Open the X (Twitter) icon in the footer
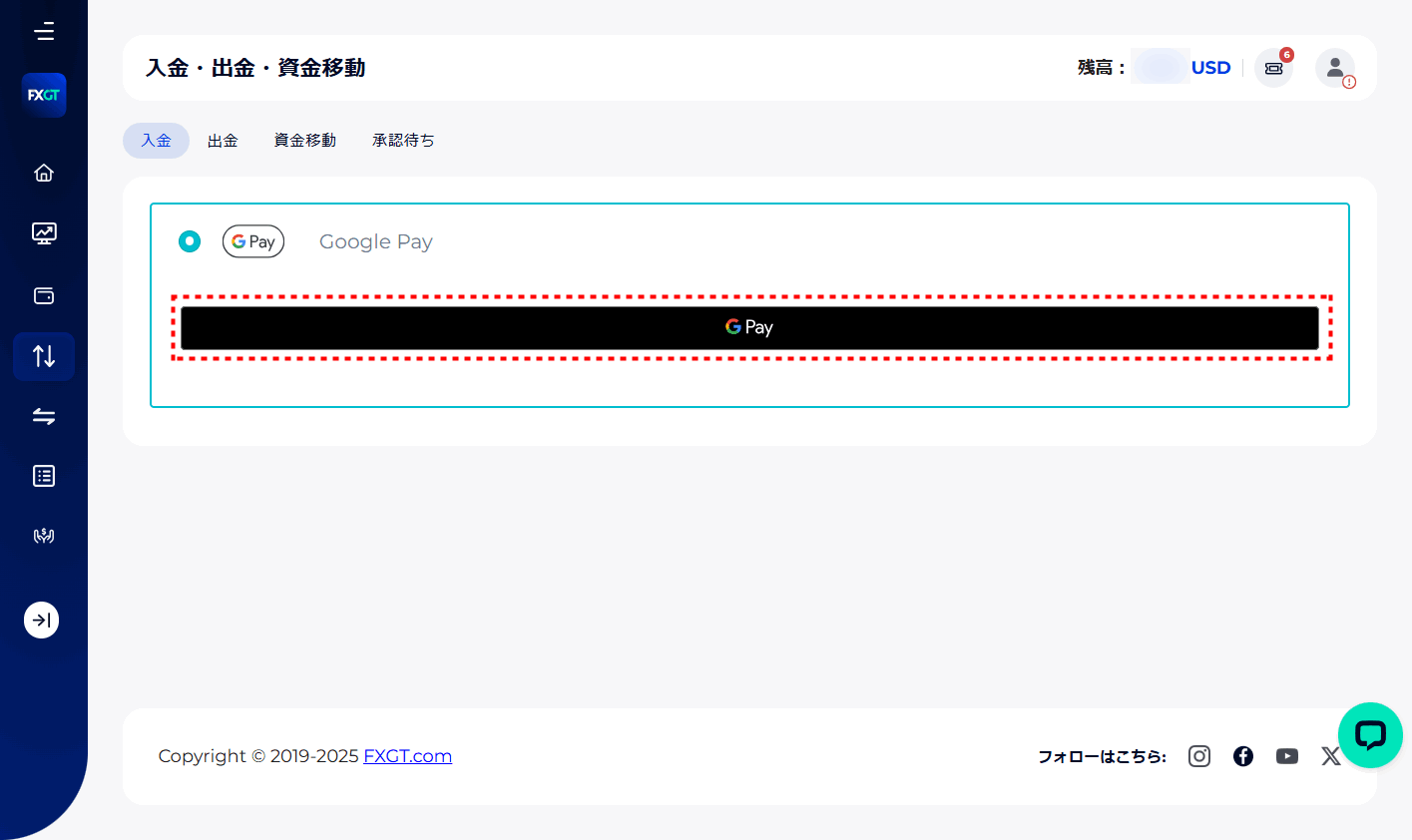Image resolution: width=1412 pixels, height=840 pixels. click(1330, 756)
